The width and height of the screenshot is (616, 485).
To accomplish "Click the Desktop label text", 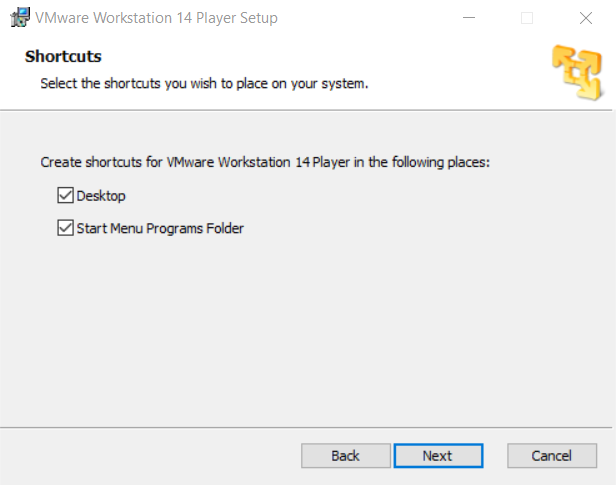I will click(x=101, y=196).
